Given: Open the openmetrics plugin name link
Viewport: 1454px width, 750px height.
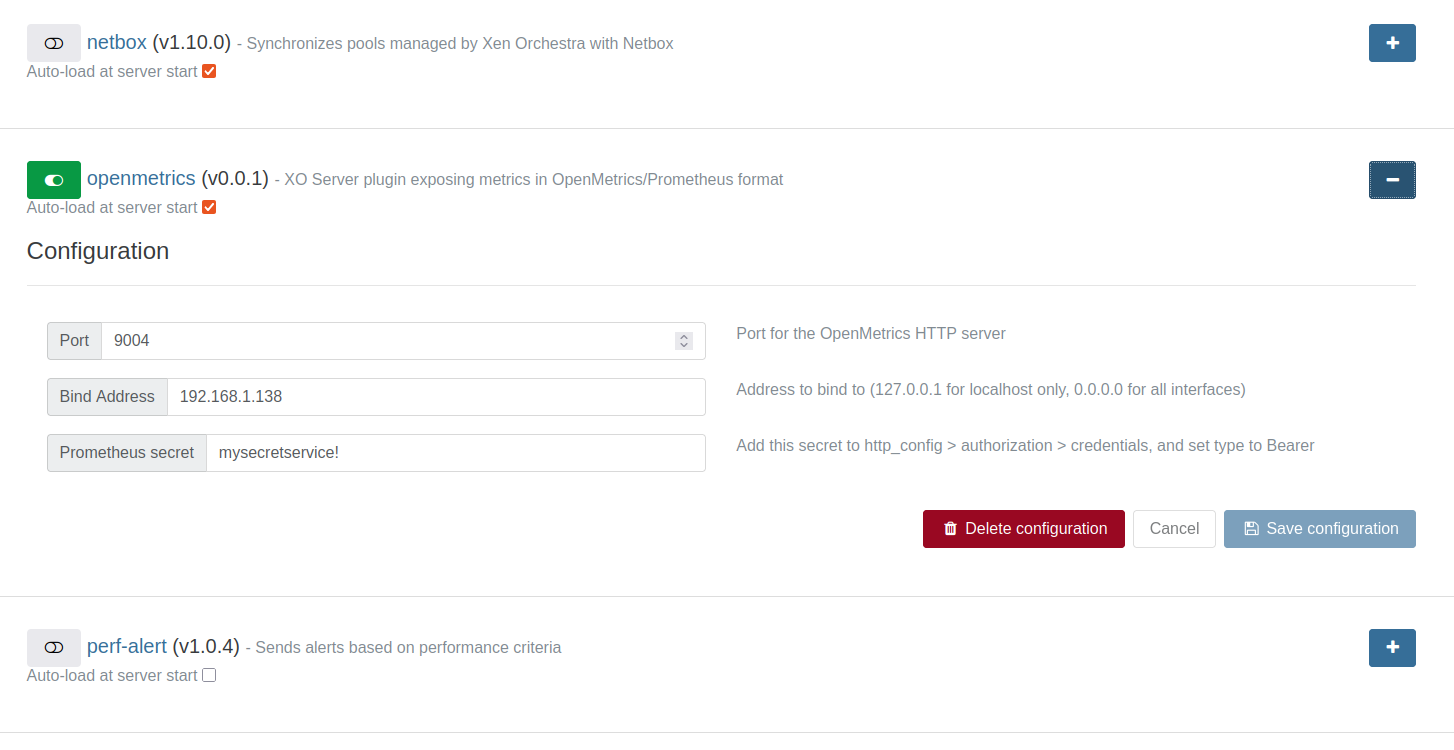Looking at the screenshot, I should [x=141, y=179].
